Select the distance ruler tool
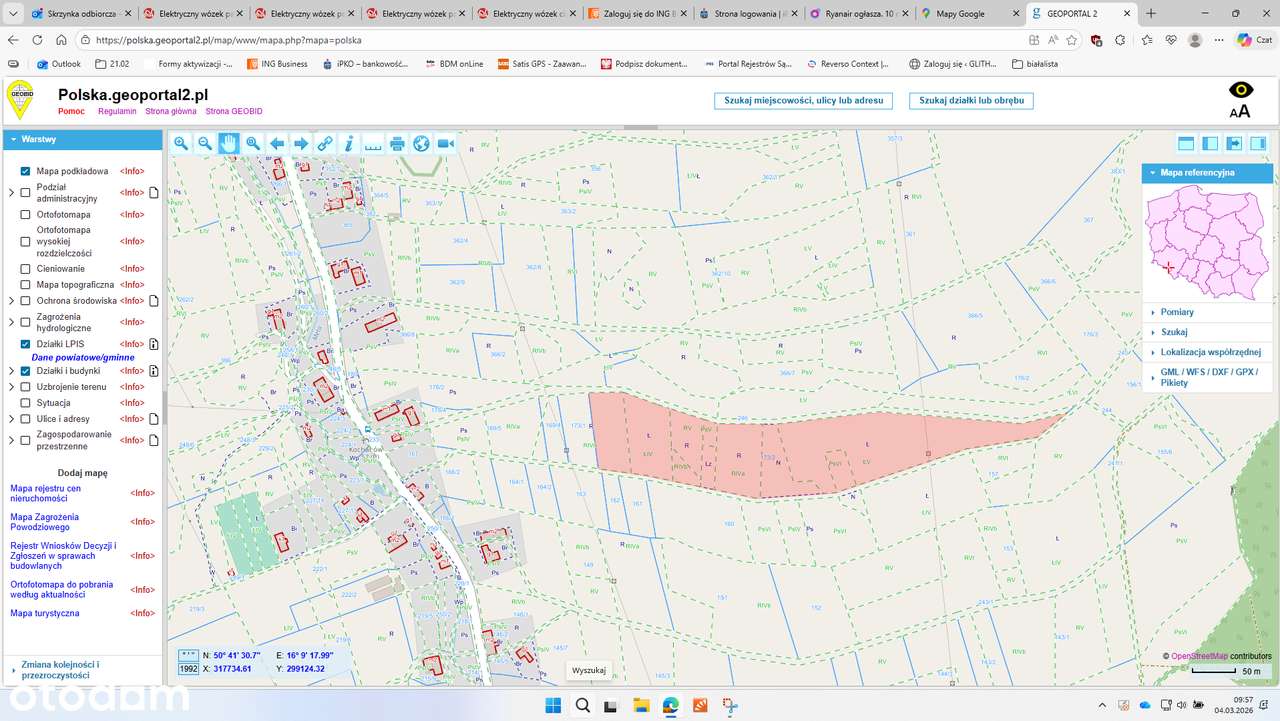The width and height of the screenshot is (1280, 721). (x=373, y=144)
